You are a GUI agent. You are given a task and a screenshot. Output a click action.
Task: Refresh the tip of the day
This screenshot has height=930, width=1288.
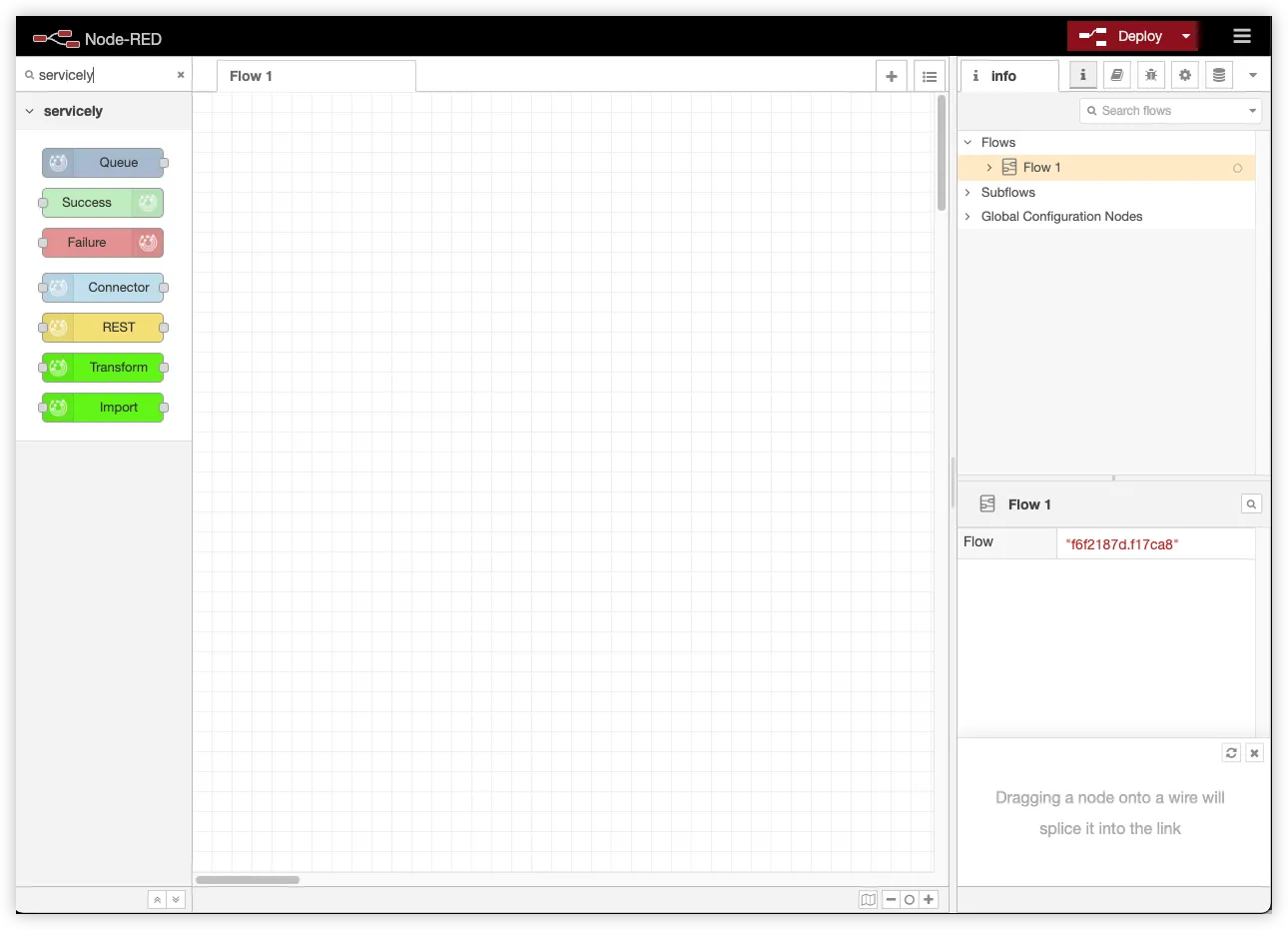point(1231,753)
